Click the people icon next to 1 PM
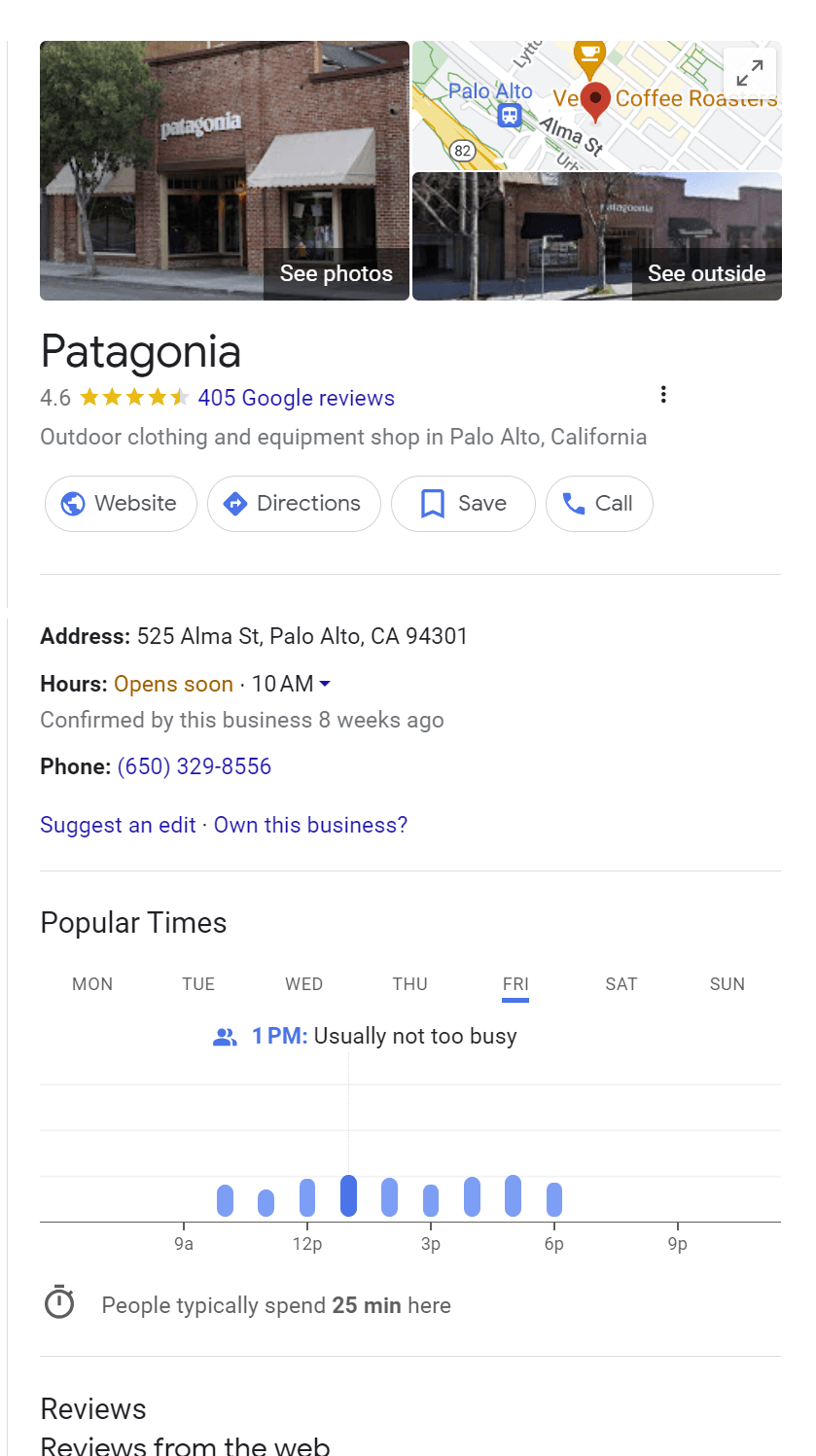816x1456 pixels. pos(225,1036)
